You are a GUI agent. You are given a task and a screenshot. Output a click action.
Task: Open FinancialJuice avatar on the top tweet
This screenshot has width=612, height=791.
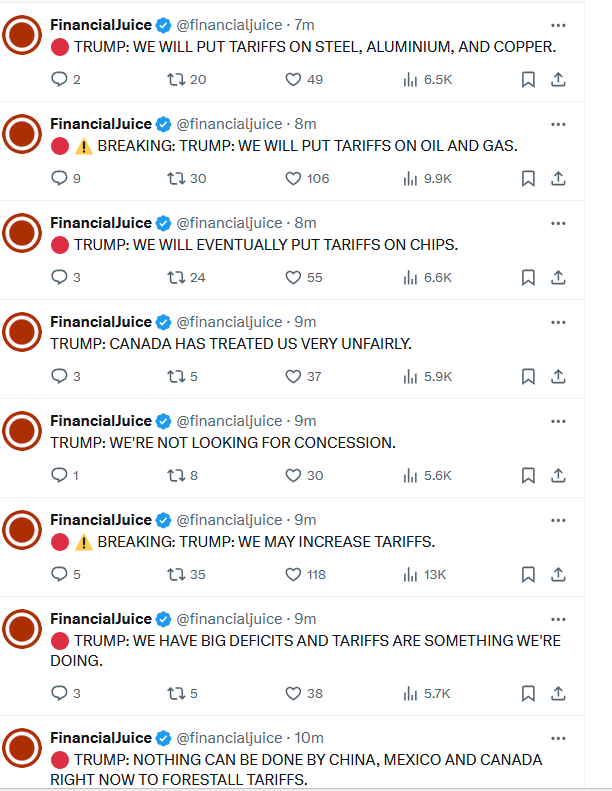pyautogui.click(x=21, y=37)
